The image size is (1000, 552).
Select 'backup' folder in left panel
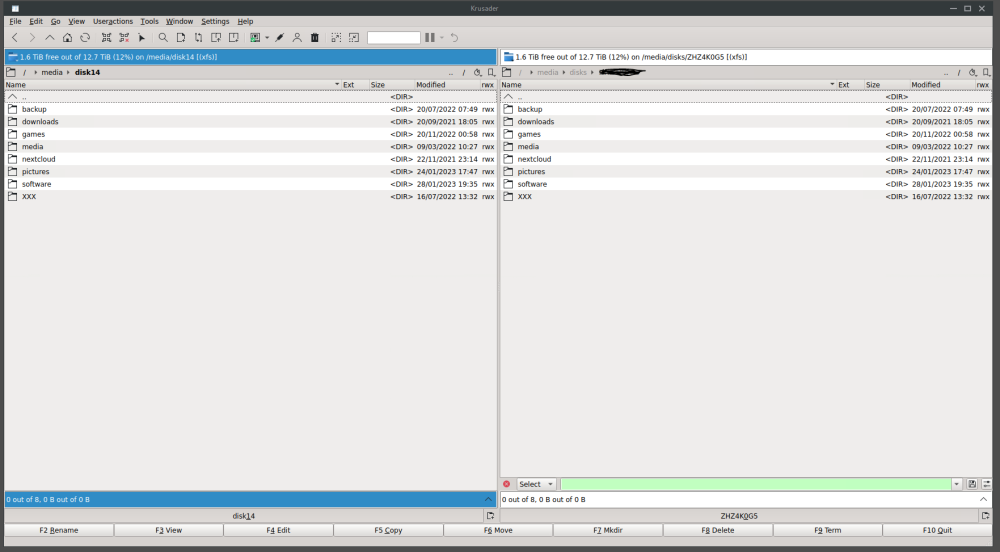click(x=251, y=109)
